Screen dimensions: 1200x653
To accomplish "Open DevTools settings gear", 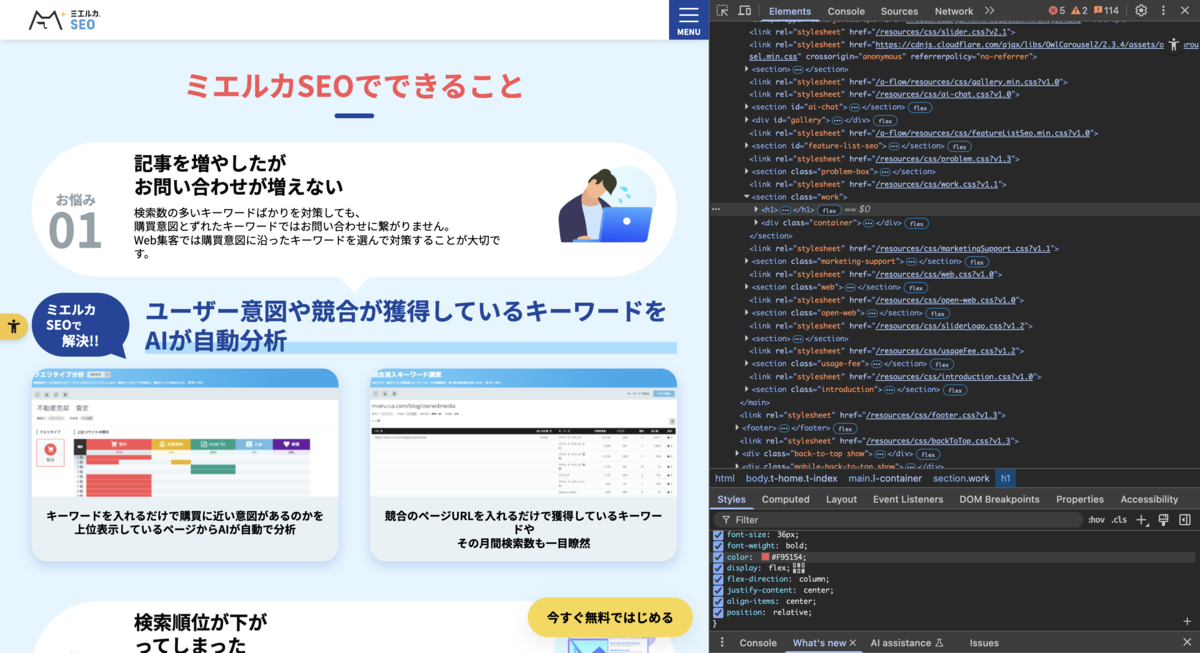I will point(1139,10).
